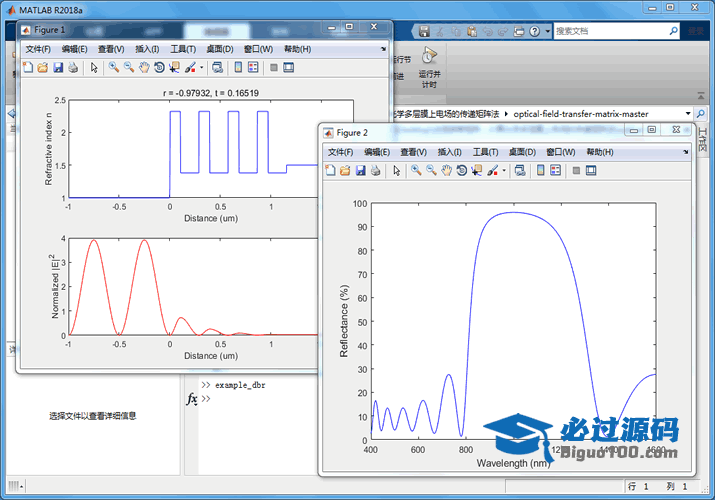Hide Plot Tools icon in Figure 2

(x=576, y=170)
